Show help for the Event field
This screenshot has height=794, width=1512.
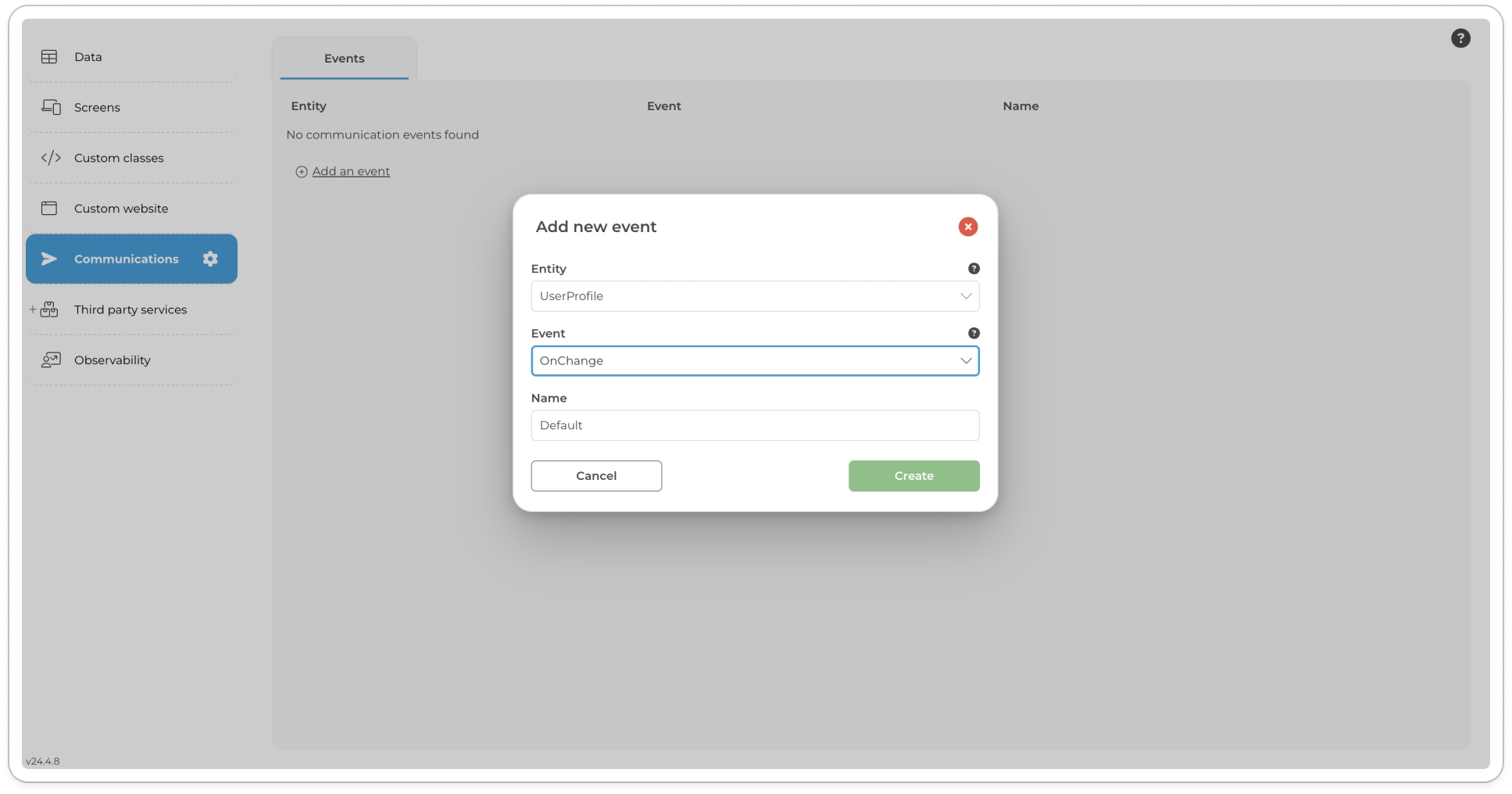pos(973,334)
